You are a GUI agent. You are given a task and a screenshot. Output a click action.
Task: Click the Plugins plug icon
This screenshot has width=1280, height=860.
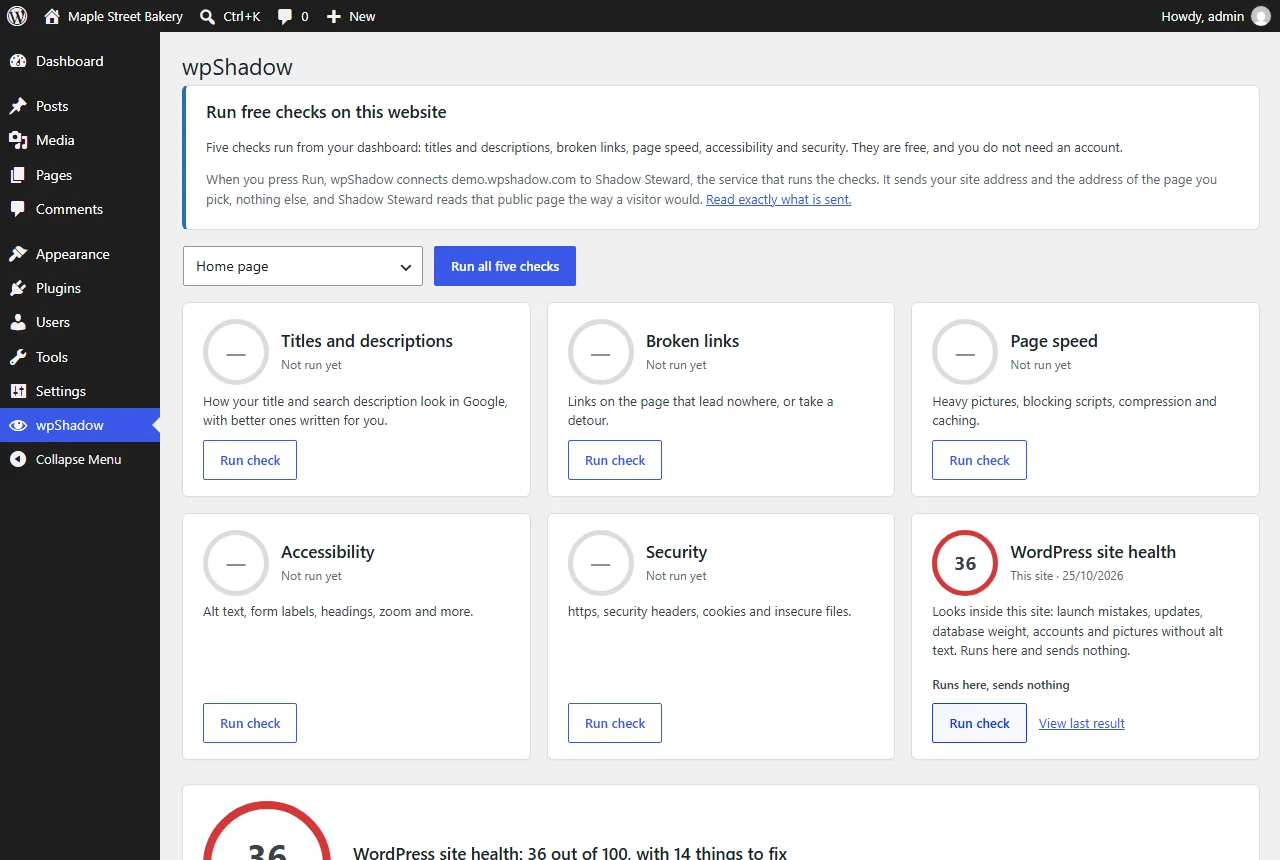[x=18, y=288]
